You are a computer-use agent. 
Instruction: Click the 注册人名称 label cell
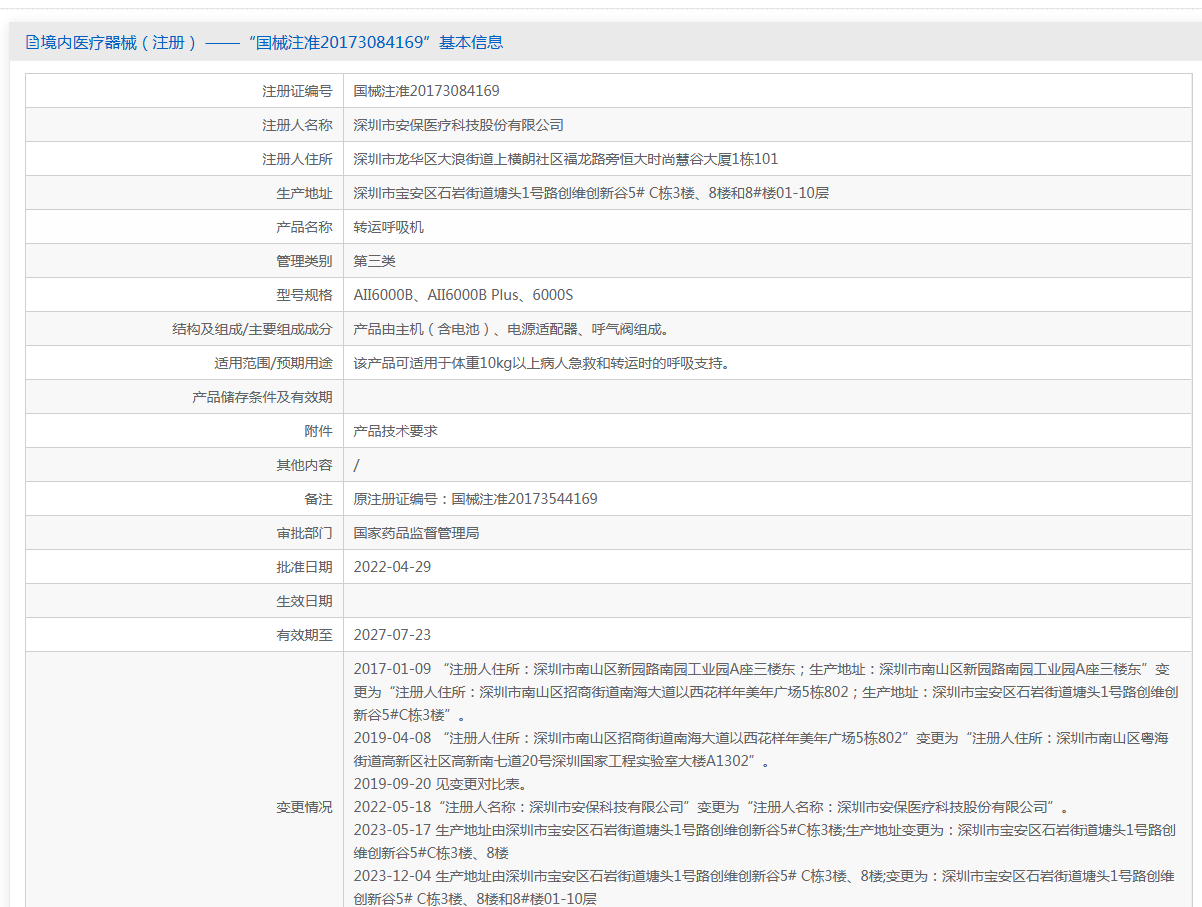coord(184,125)
